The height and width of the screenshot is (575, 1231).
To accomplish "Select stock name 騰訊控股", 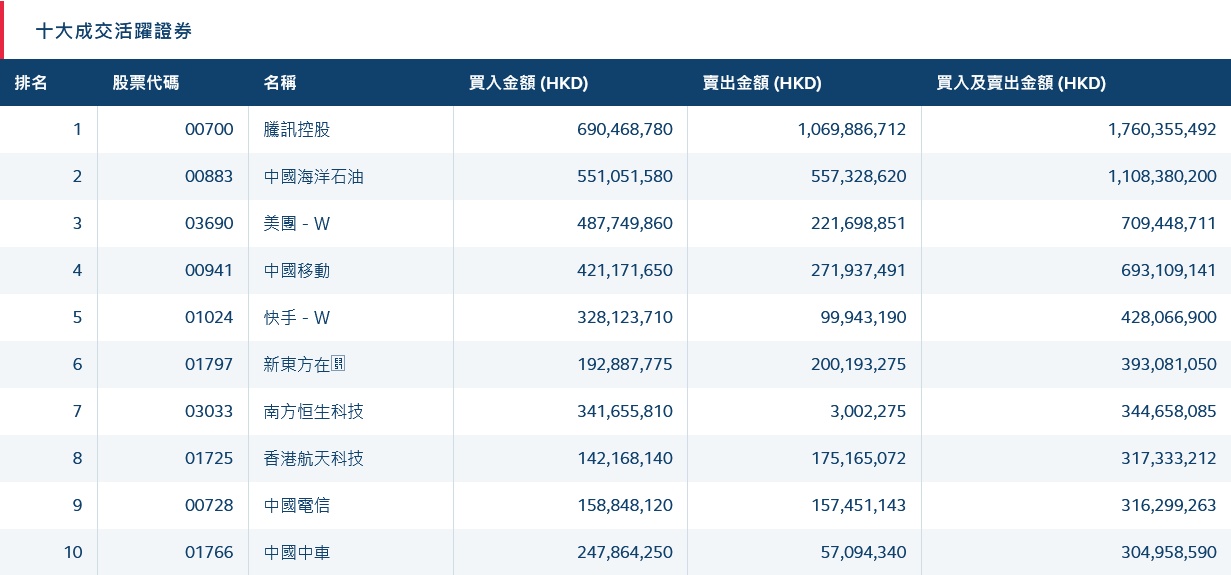I will click(297, 129).
